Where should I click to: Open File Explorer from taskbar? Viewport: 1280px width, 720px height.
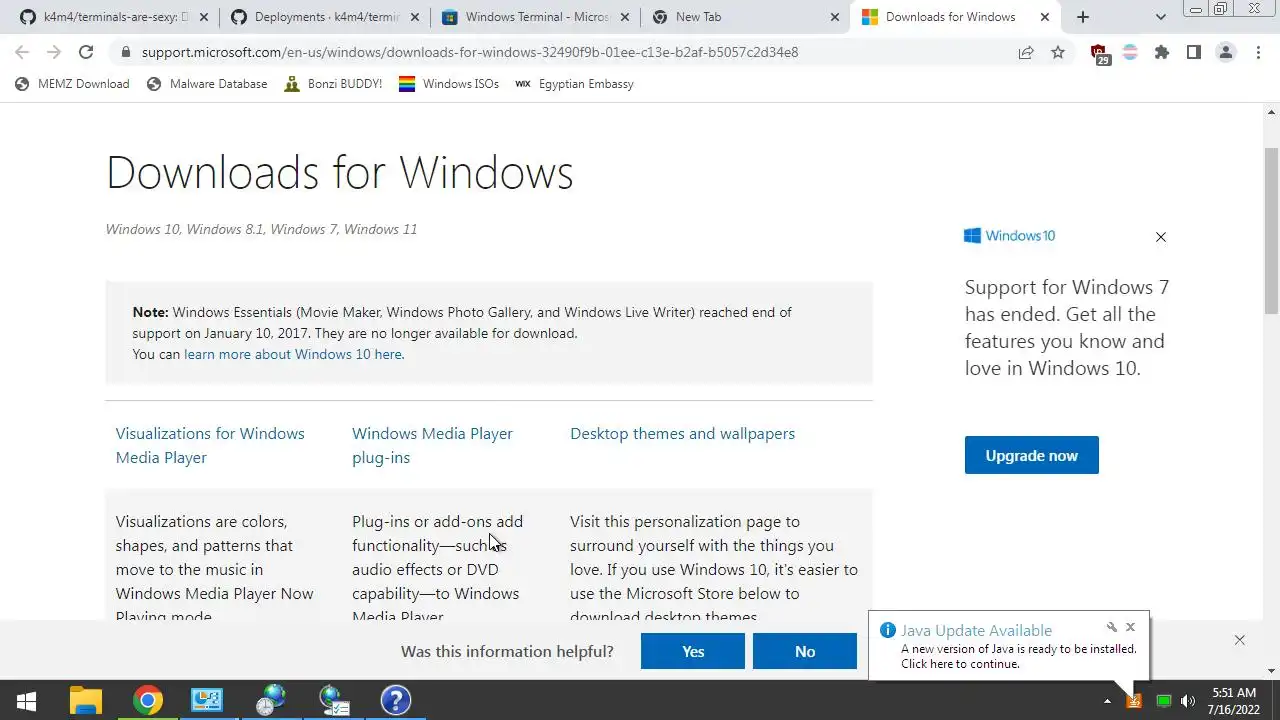coord(86,700)
